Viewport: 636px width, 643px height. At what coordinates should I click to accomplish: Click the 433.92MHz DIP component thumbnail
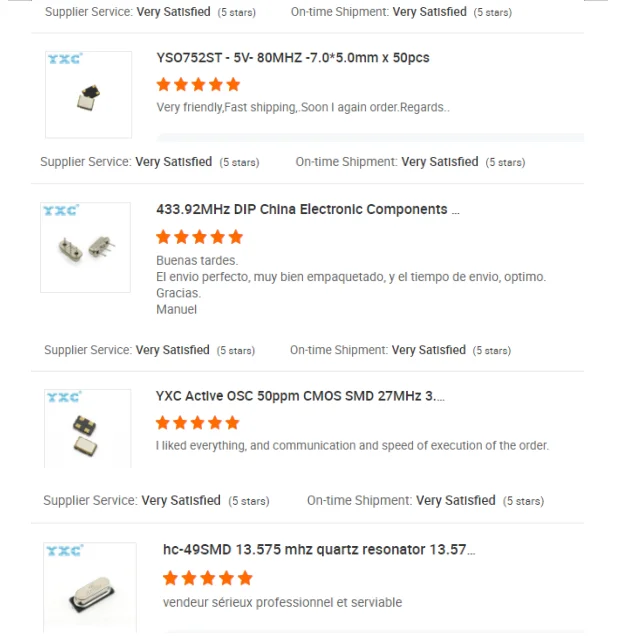(x=85, y=247)
